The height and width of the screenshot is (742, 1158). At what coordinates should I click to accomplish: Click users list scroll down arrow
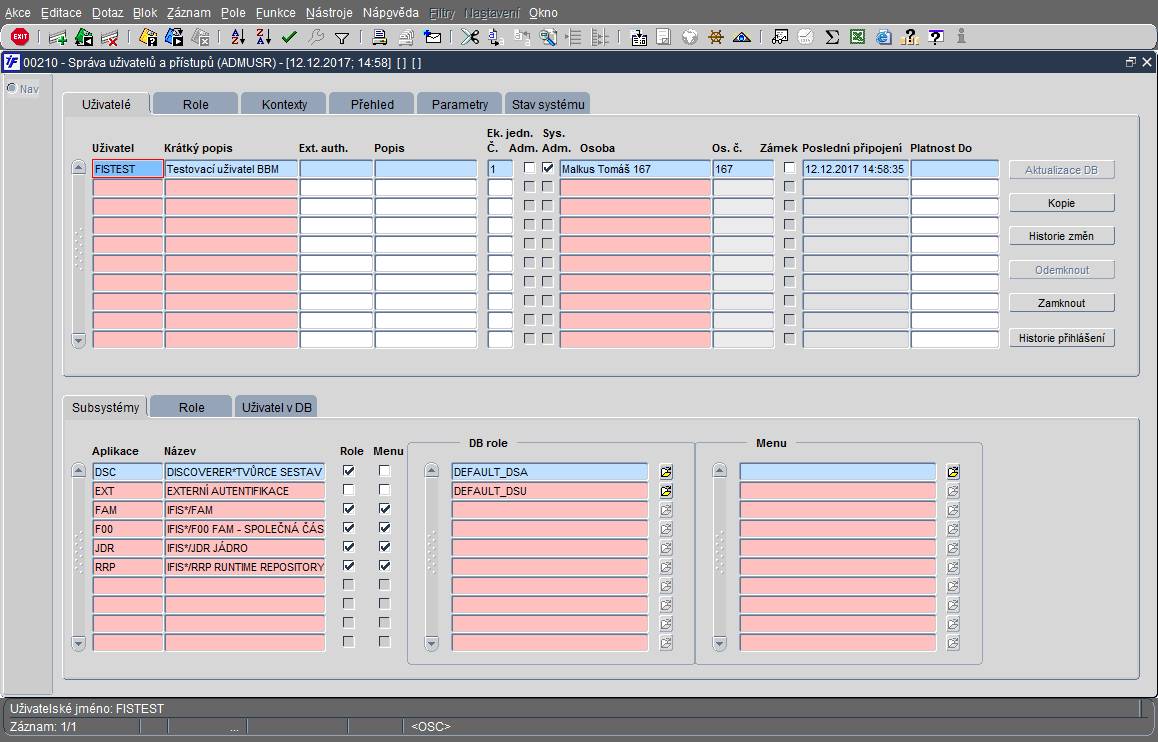tap(78, 340)
